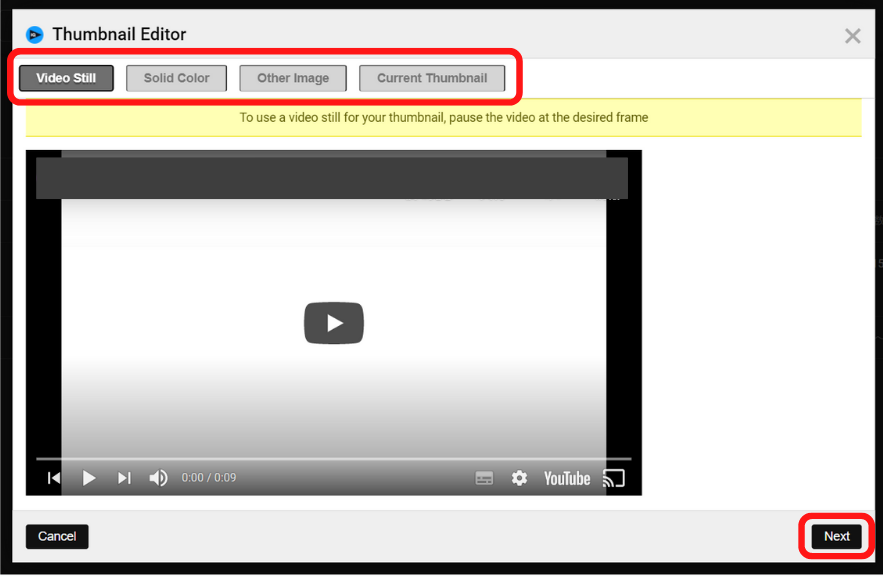Start playback from the control bar play icon

click(x=88, y=479)
